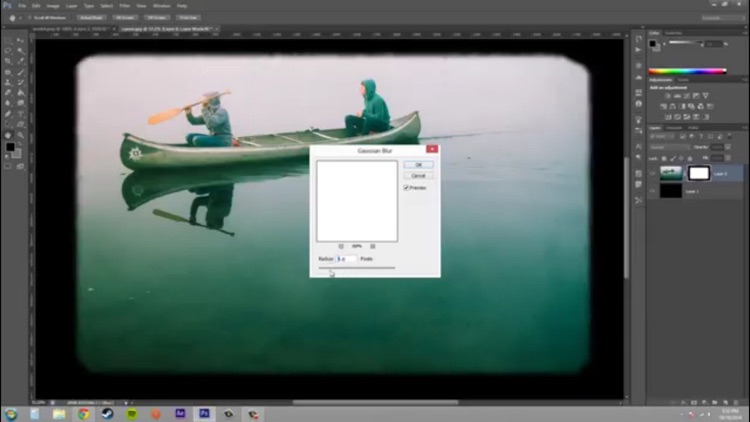Screen dimensions: 750x422
Task: Toggle Quick Mask mode icon
Action: (x=7, y=166)
